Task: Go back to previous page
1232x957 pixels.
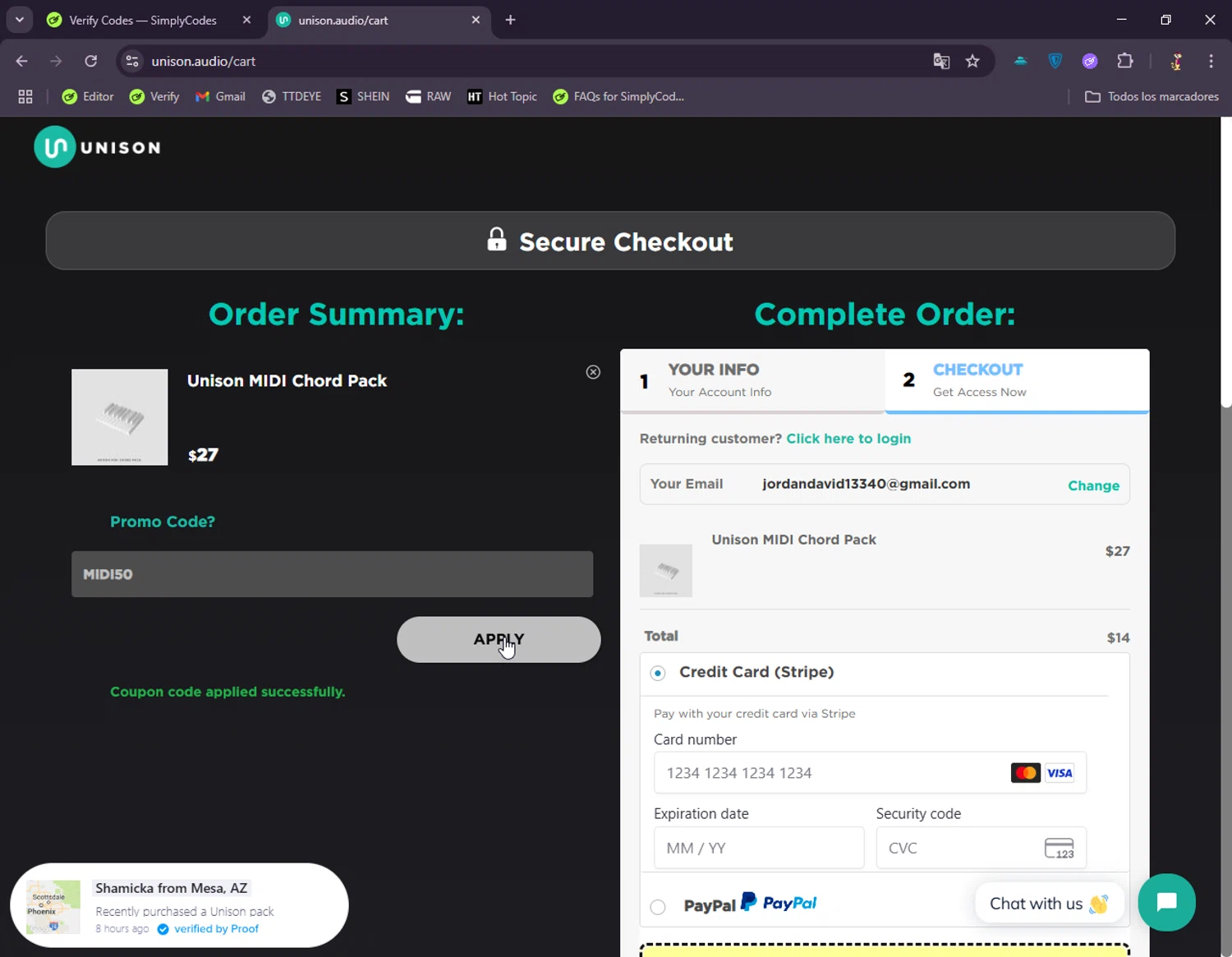Action: tap(22, 61)
